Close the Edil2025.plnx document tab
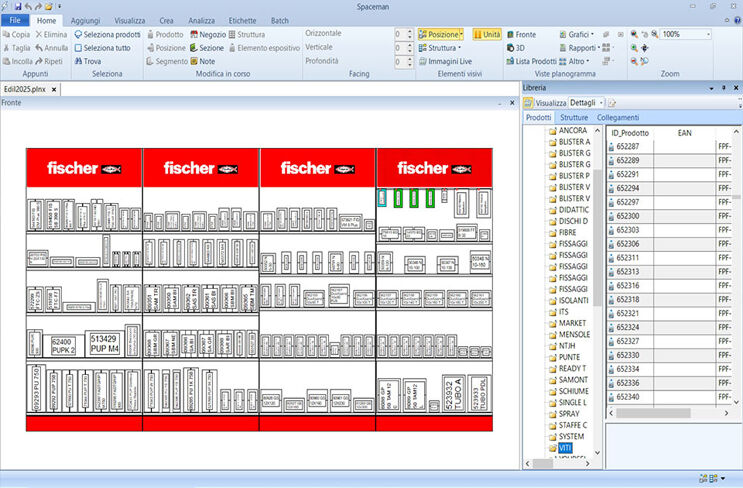 point(54,89)
